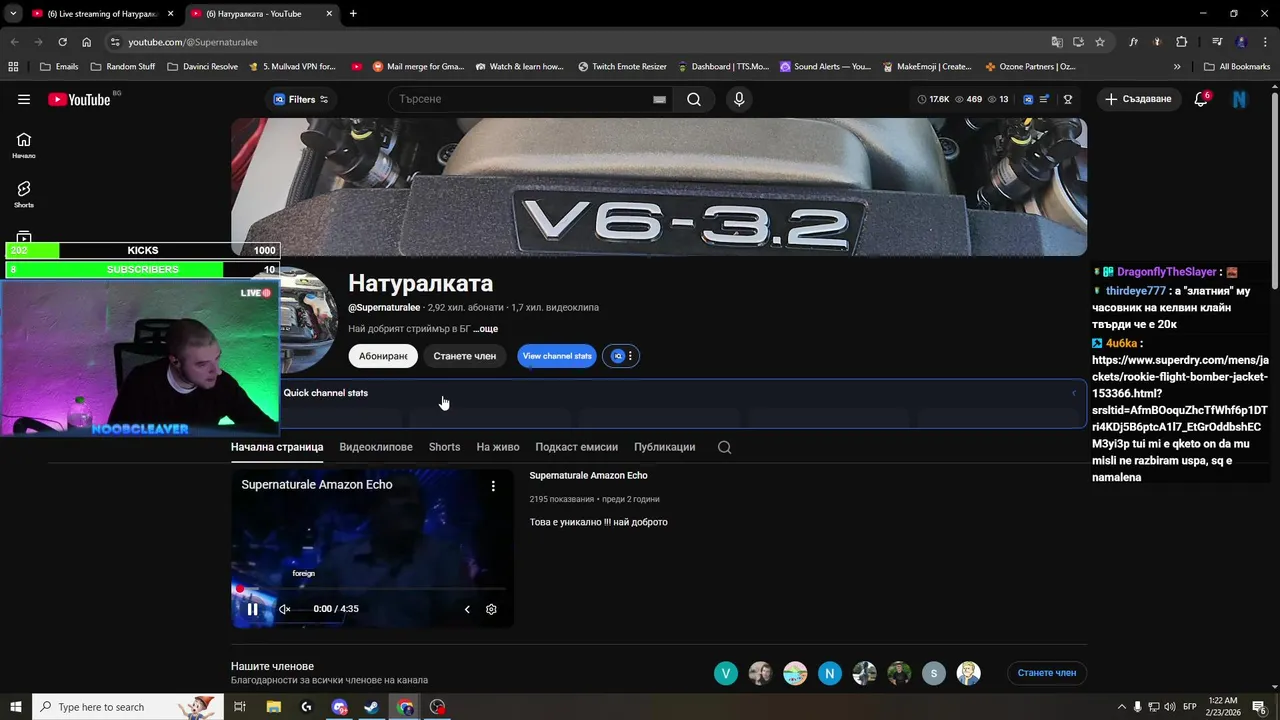Unmute the channel trailer video
1280x720 pixels.
tap(285, 609)
